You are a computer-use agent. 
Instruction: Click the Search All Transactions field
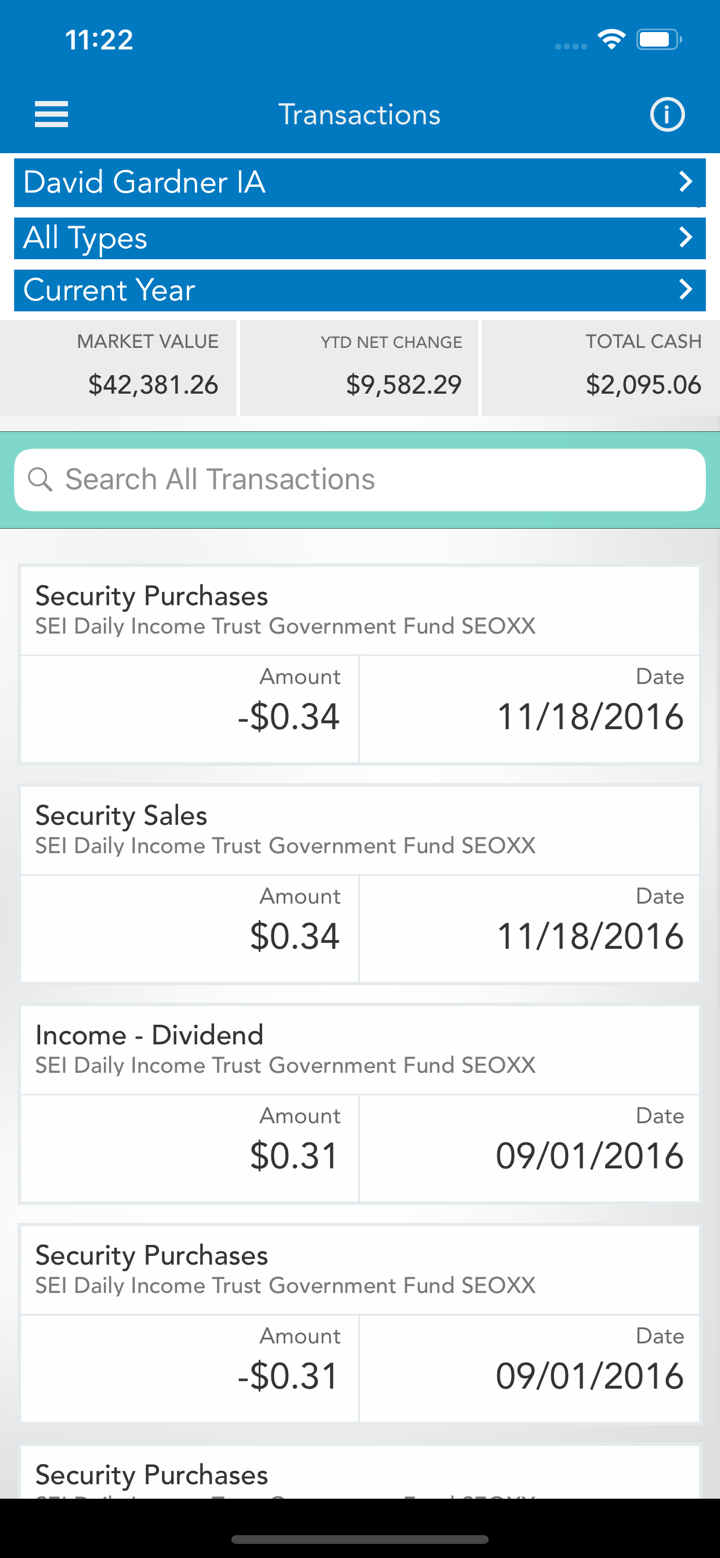point(380,480)
